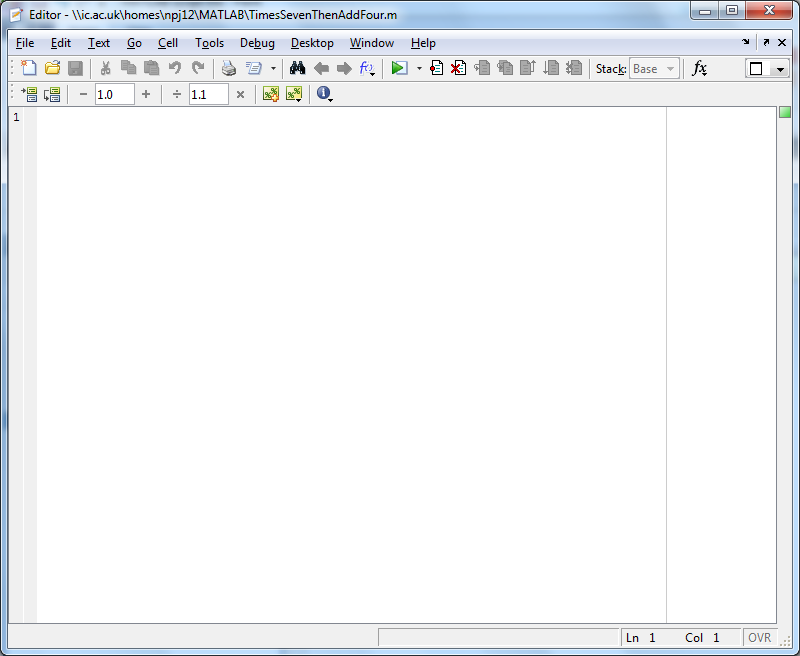Click the debug Step icon
Screen dimensions: 800x656
coord(482,68)
